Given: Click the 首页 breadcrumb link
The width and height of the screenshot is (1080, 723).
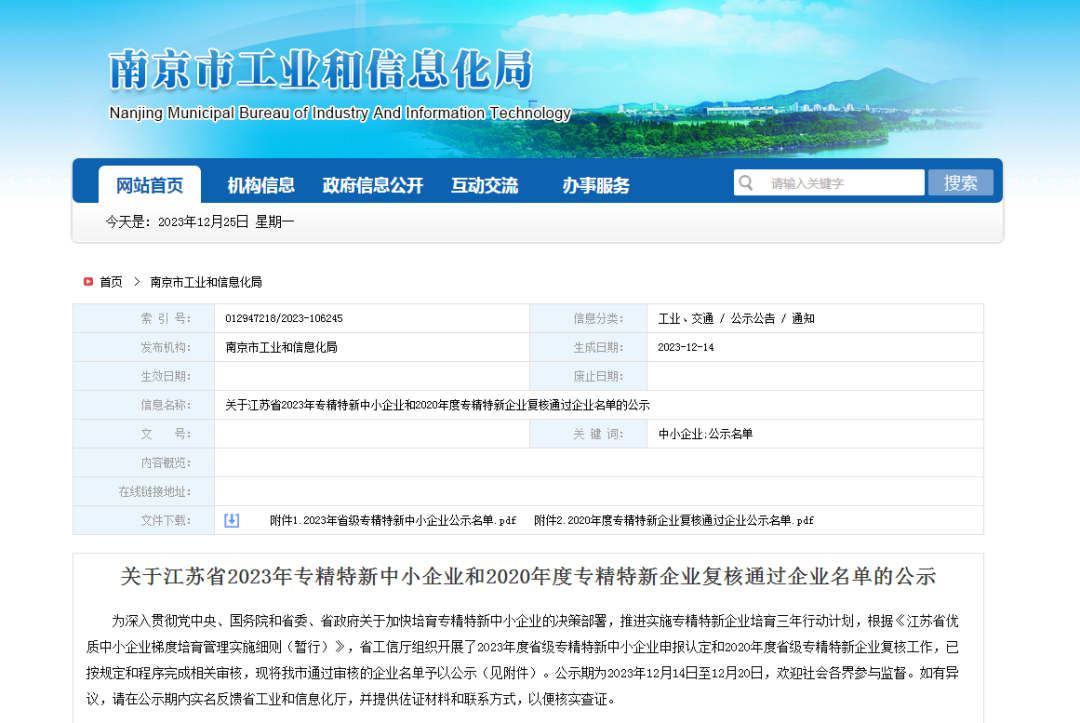Looking at the screenshot, I should coord(111,282).
